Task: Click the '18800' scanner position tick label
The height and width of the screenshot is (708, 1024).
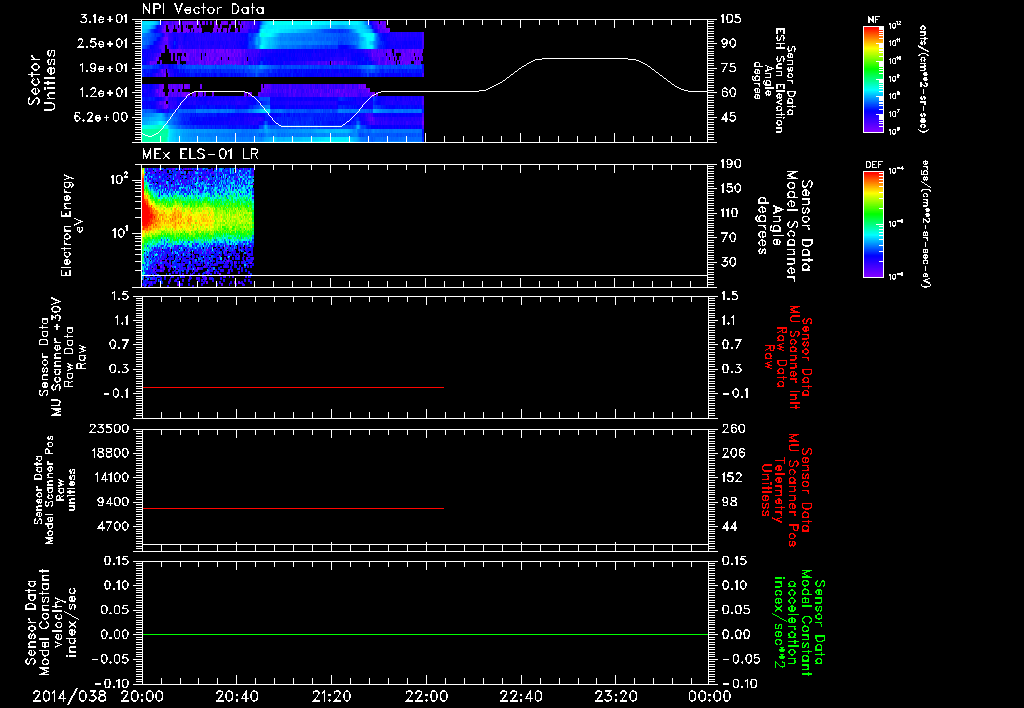Action: click(x=110, y=453)
